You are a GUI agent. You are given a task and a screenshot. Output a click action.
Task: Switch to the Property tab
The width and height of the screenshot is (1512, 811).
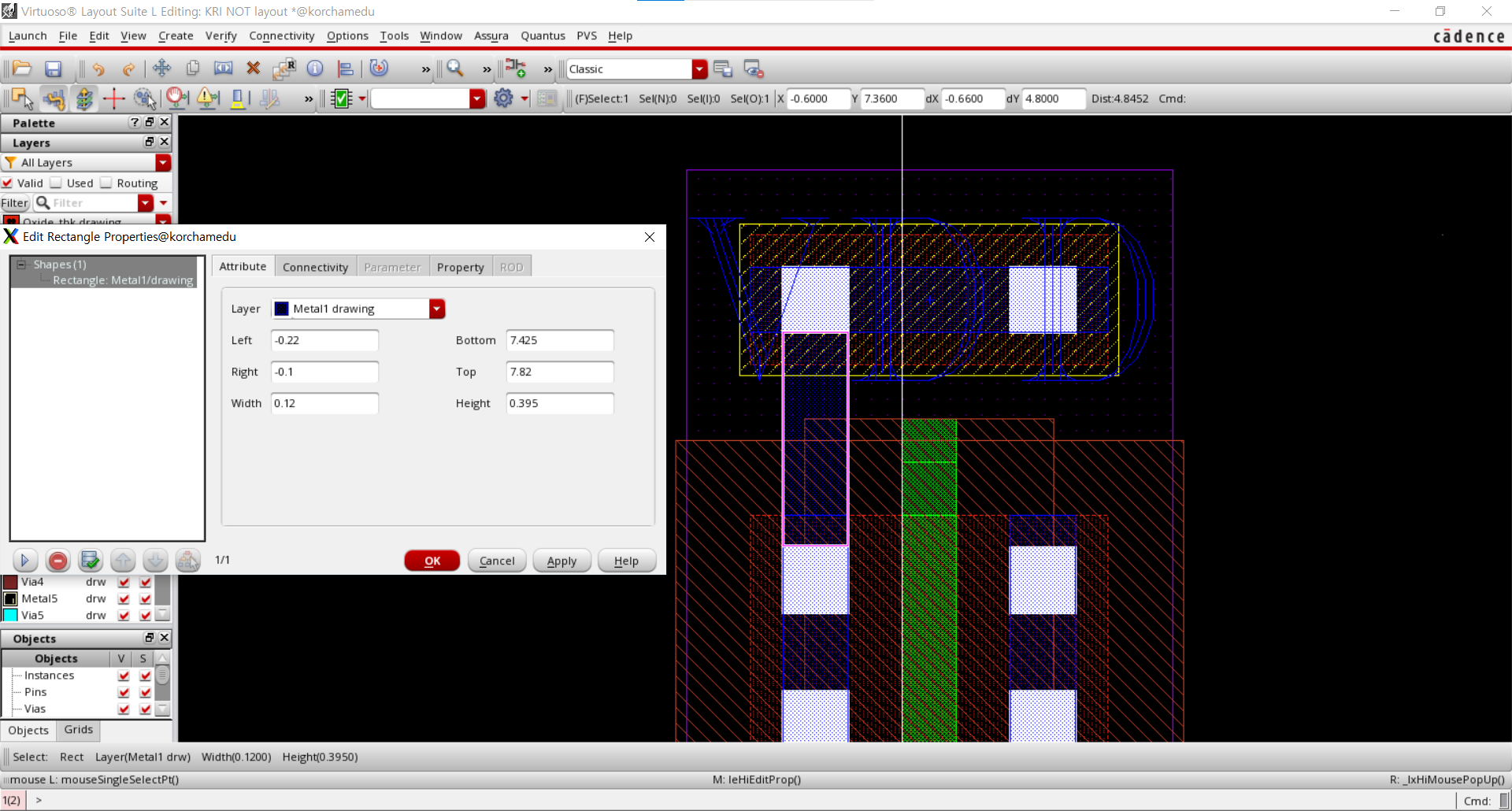(460, 267)
